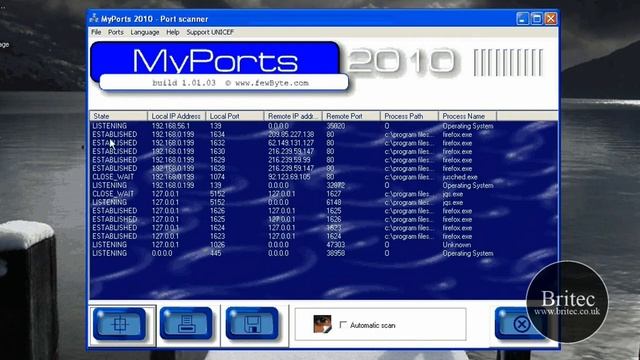Click remote IP 216.239.59.99
640x360 pixels.
[289, 160]
